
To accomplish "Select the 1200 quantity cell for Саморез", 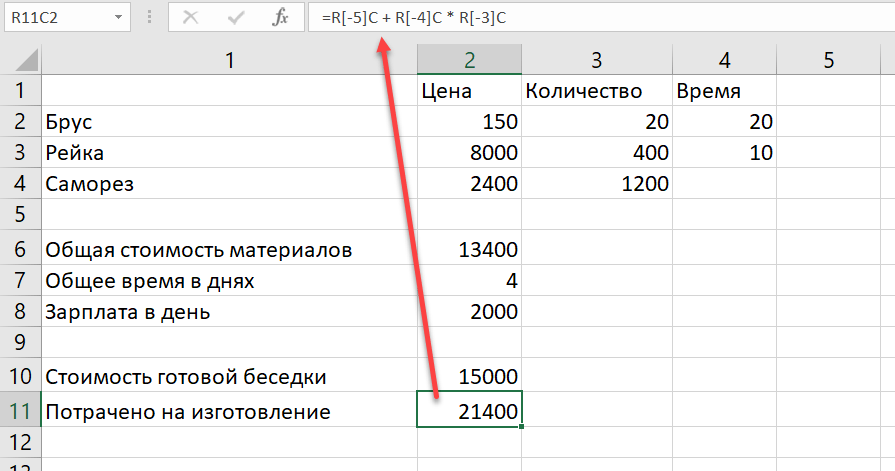I will point(596,185).
